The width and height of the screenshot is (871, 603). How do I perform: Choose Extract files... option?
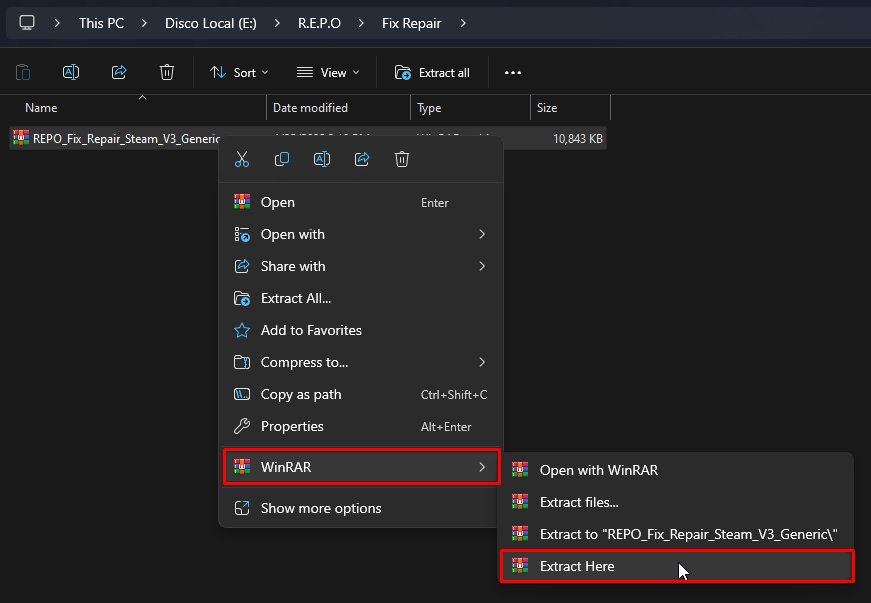click(x=579, y=502)
